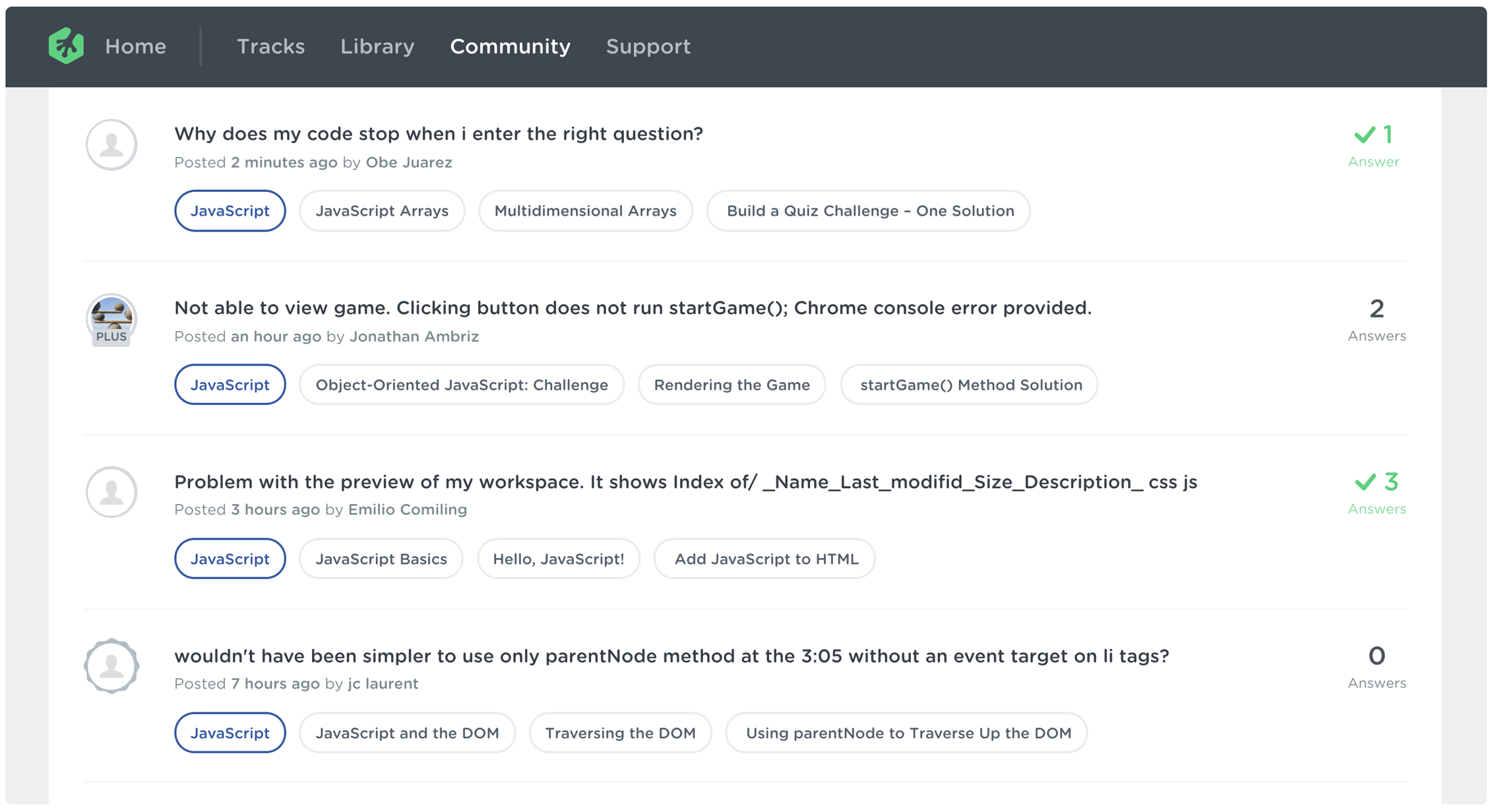Viewport: 1492px width, 812px height.
Task: Click Obe Juarez's default avatar icon
Action: (x=111, y=144)
